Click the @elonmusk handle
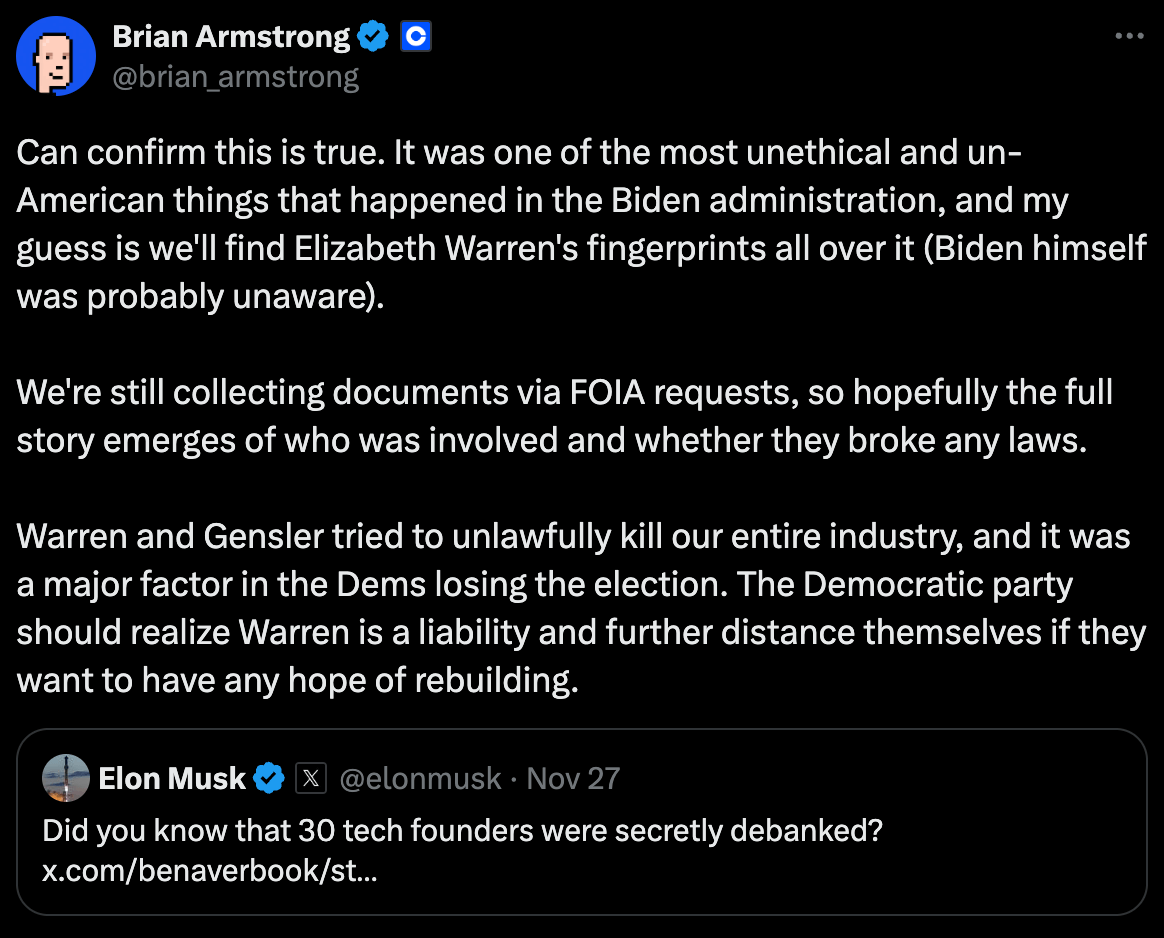This screenshot has height=938, width=1164. (x=420, y=778)
